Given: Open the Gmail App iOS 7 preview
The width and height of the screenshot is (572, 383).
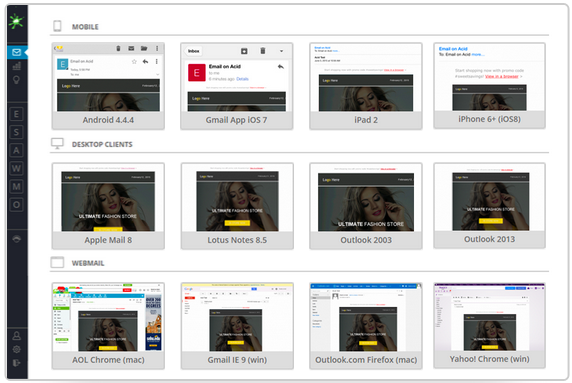Looking at the screenshot, I should (237, 86).
